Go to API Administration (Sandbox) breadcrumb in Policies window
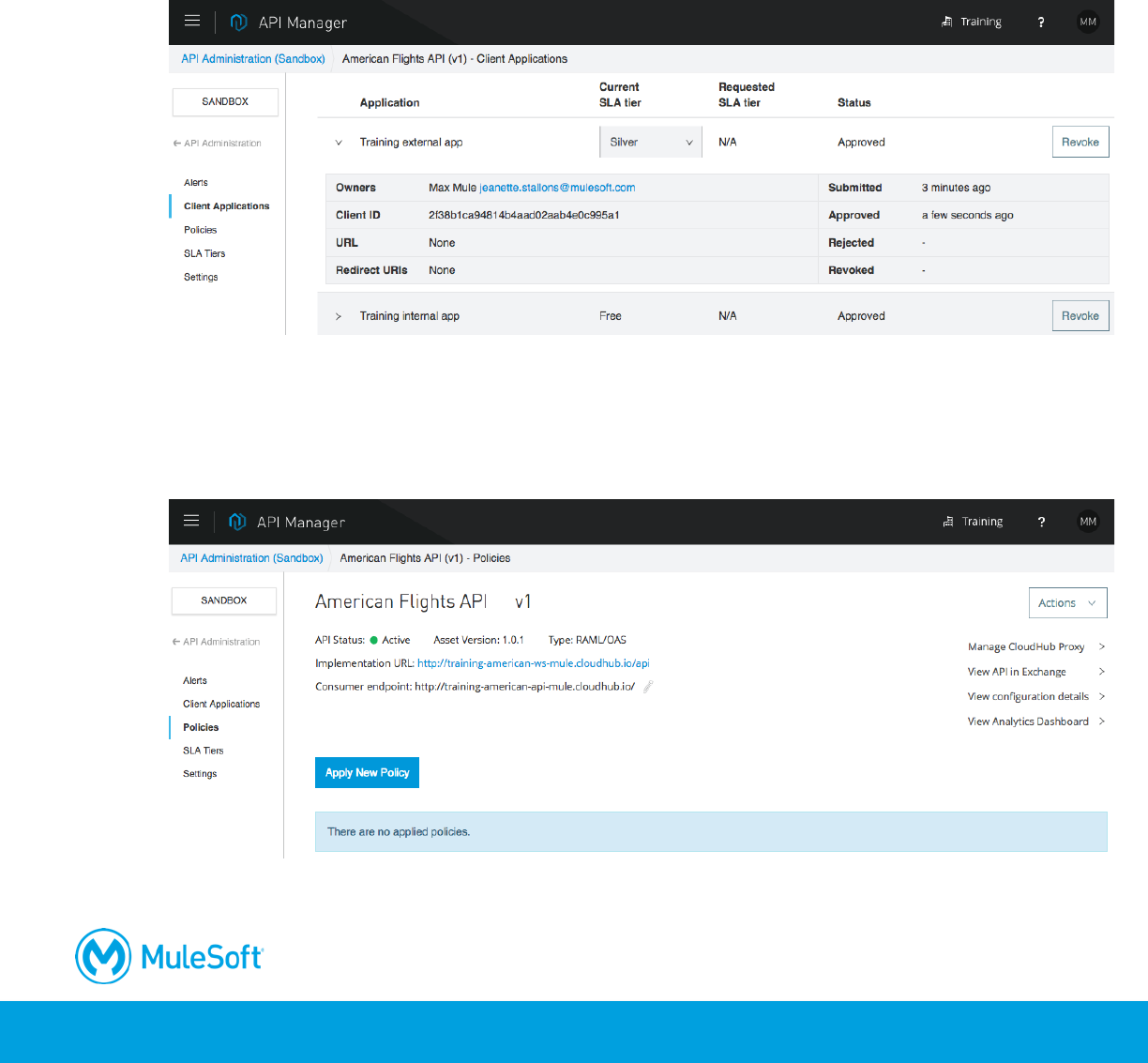Screen dimensions: 1148x1063 point(251,558)
